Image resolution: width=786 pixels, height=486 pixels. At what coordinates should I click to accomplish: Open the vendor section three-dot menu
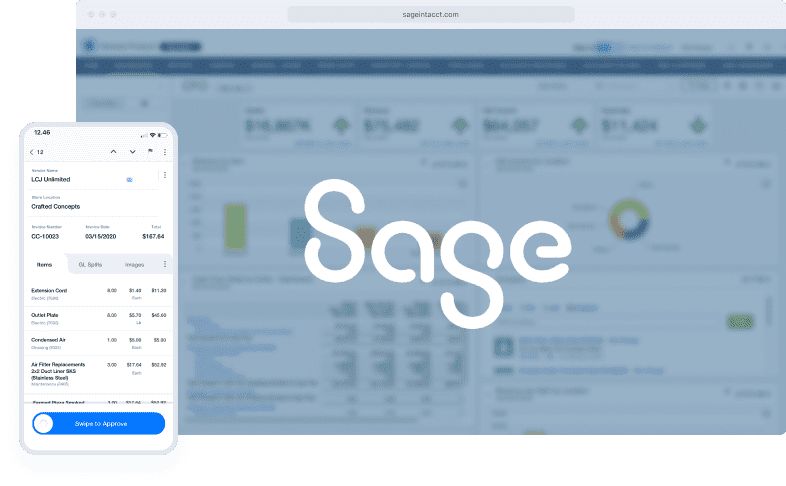tap(164, 175)
